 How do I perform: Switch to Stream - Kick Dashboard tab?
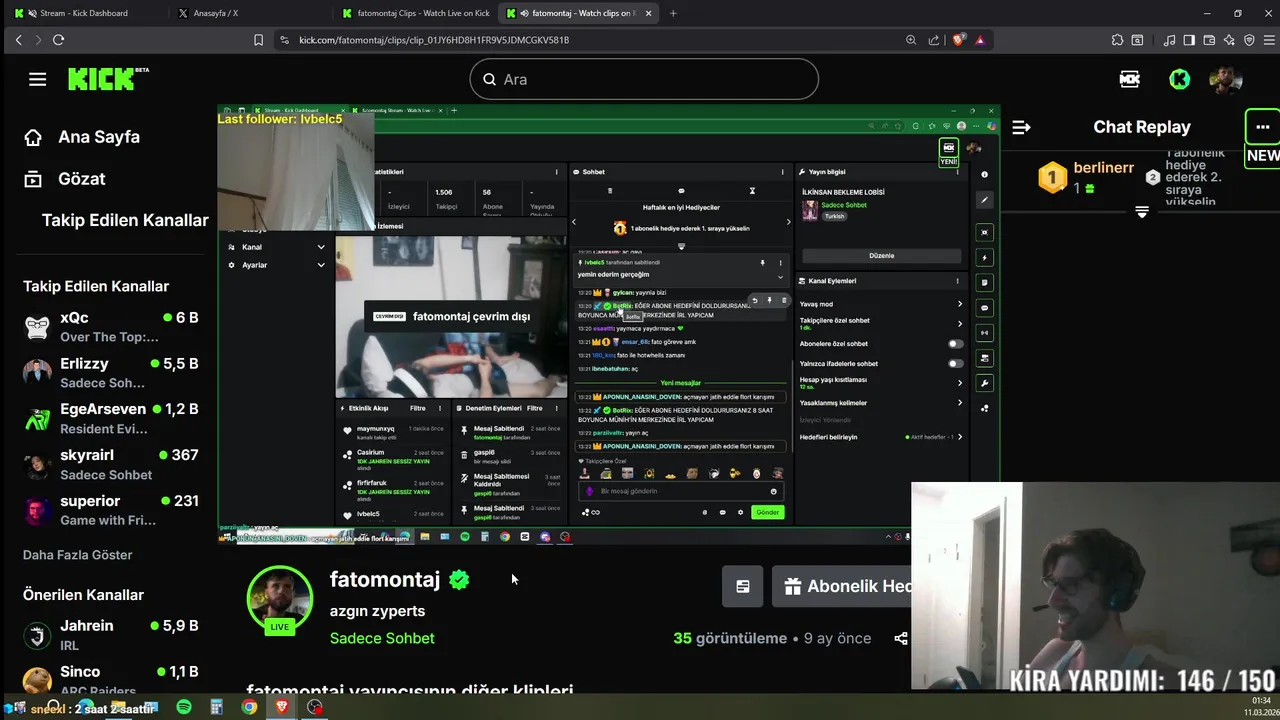pos(84,13)
